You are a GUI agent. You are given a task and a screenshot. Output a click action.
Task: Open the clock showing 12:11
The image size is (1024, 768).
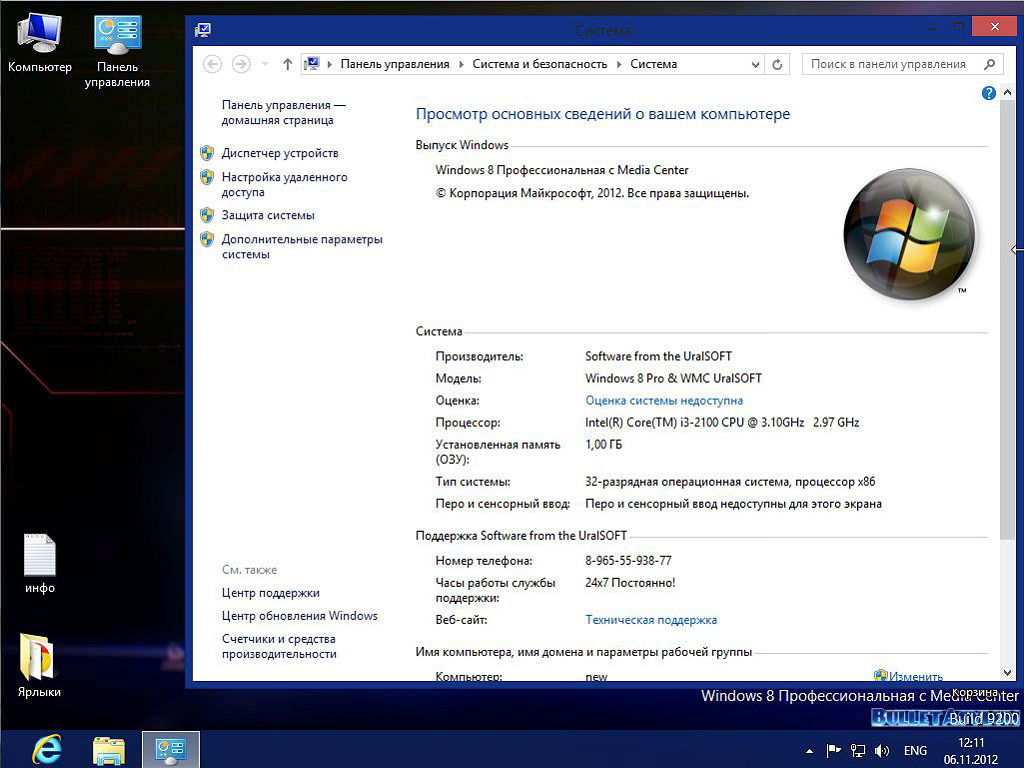pyautogui.click(x=971, y=751)
